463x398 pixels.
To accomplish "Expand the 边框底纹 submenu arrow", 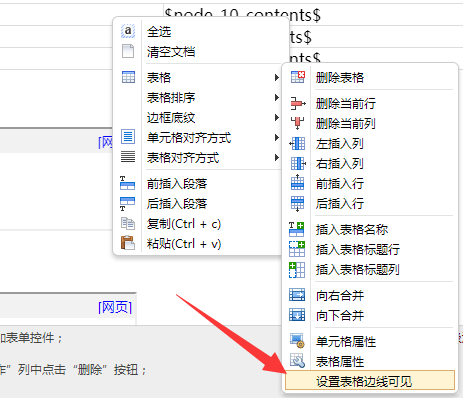I will pyautogui.click(x=276, y=117).
